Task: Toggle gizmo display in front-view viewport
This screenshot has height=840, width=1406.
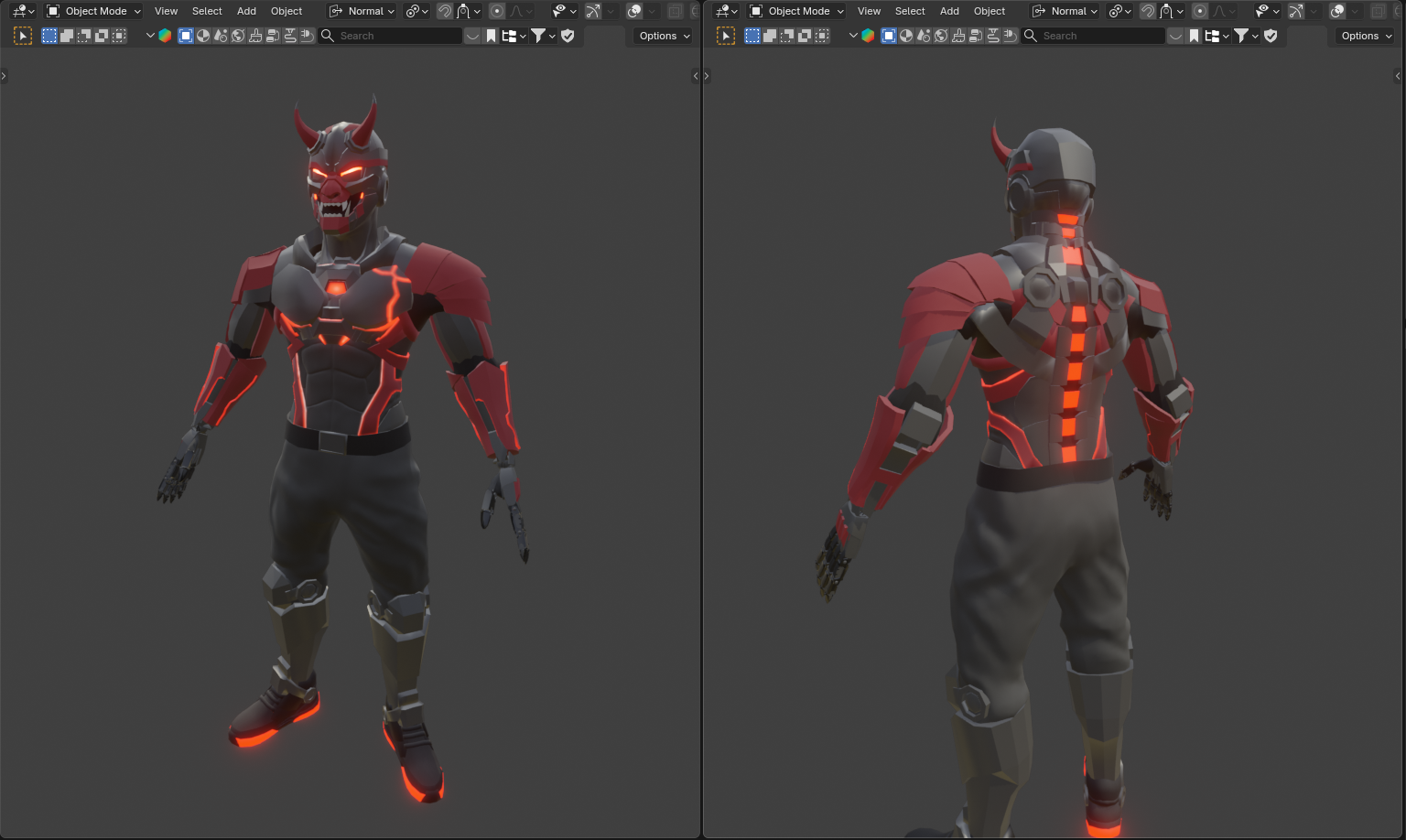Action: click(592, 11)
